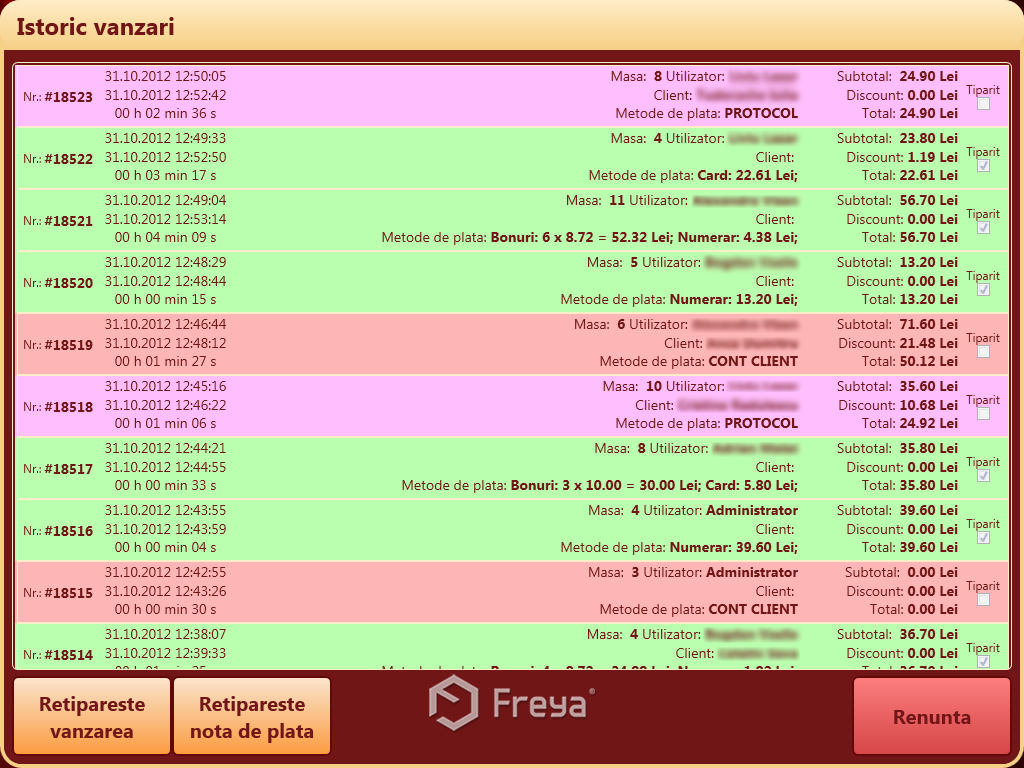Toggle Tiparit checkbox for sale #18522
This screenshot has height=768, width=1024.
coord(983,166)
